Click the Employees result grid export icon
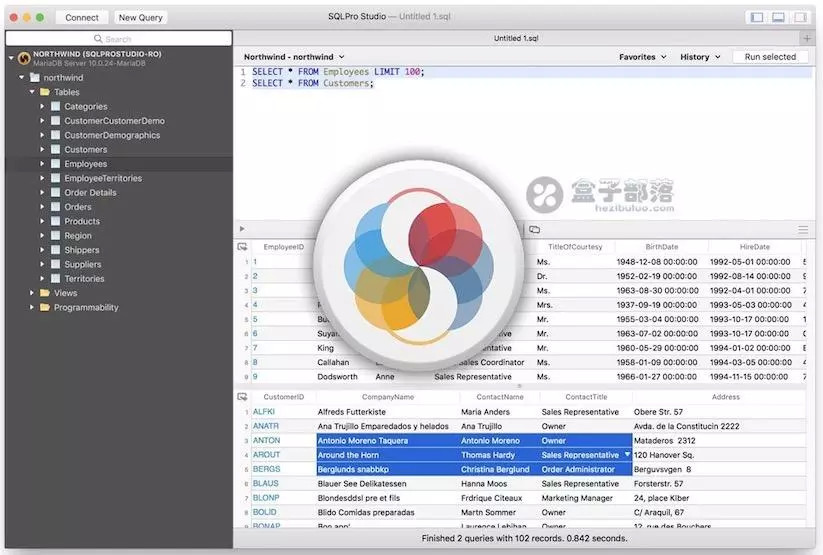823x555 pixels. click(242, 247)
